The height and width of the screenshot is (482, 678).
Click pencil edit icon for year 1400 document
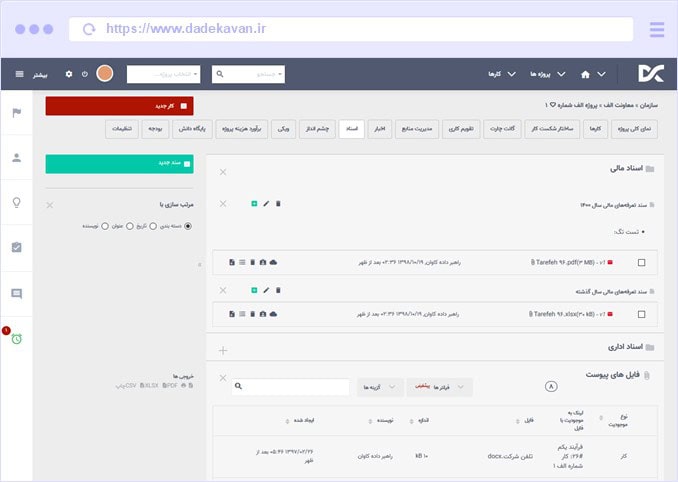click(266, 204)
